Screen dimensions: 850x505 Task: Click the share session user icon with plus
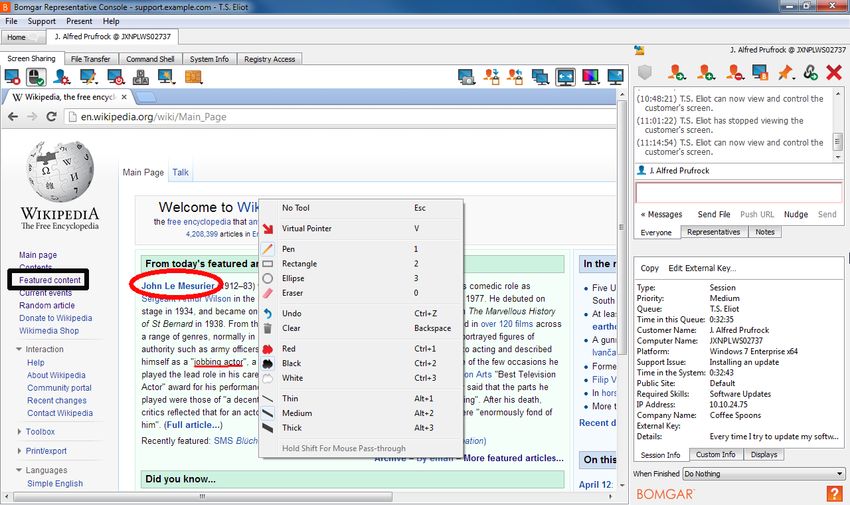706,72
